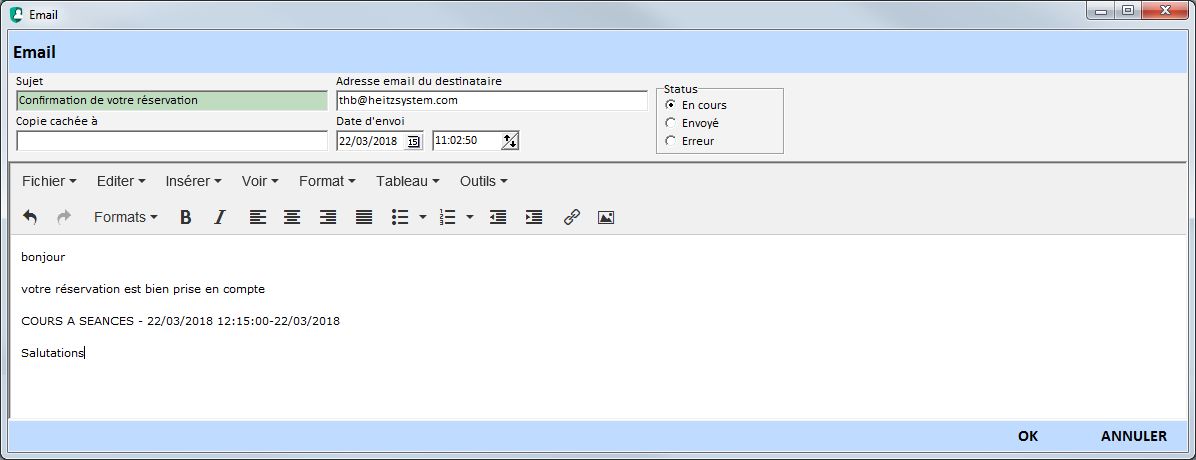This screenshot has height=460, width=1196.
Task: Choose the 'Erreur' status radio button
Action: click(671, 141)
